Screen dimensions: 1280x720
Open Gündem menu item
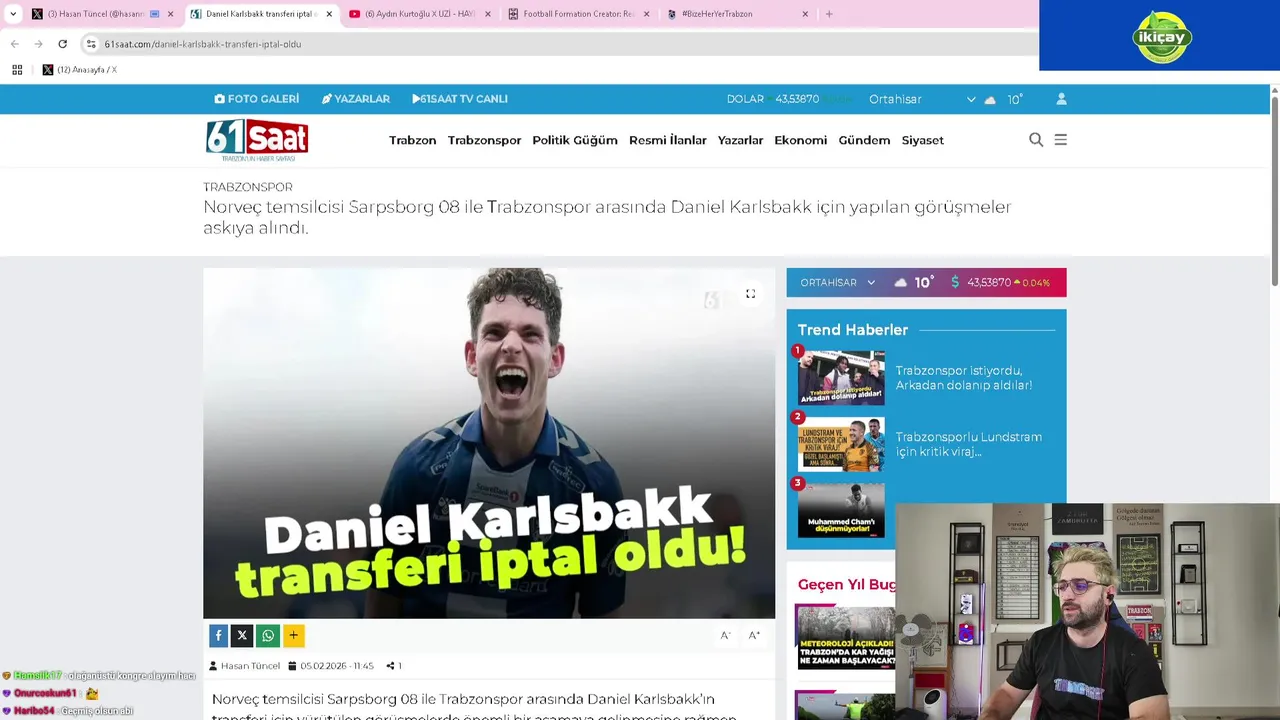(864, 140)
